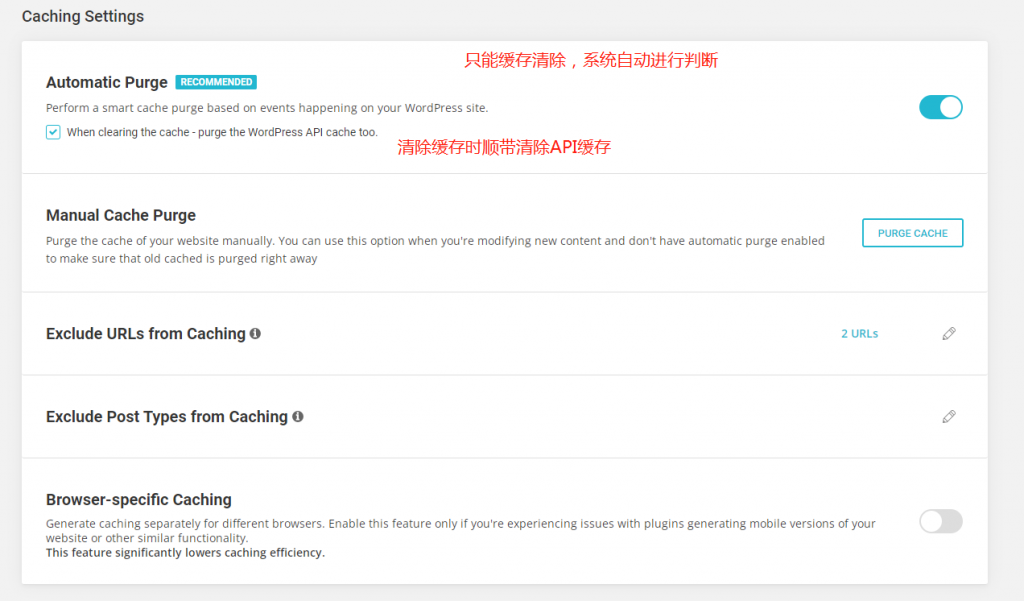This screenshot has width=1024, height=601.
Task: Click the pencil icon for Exclude URLs
Action: [x=949, y=334]
